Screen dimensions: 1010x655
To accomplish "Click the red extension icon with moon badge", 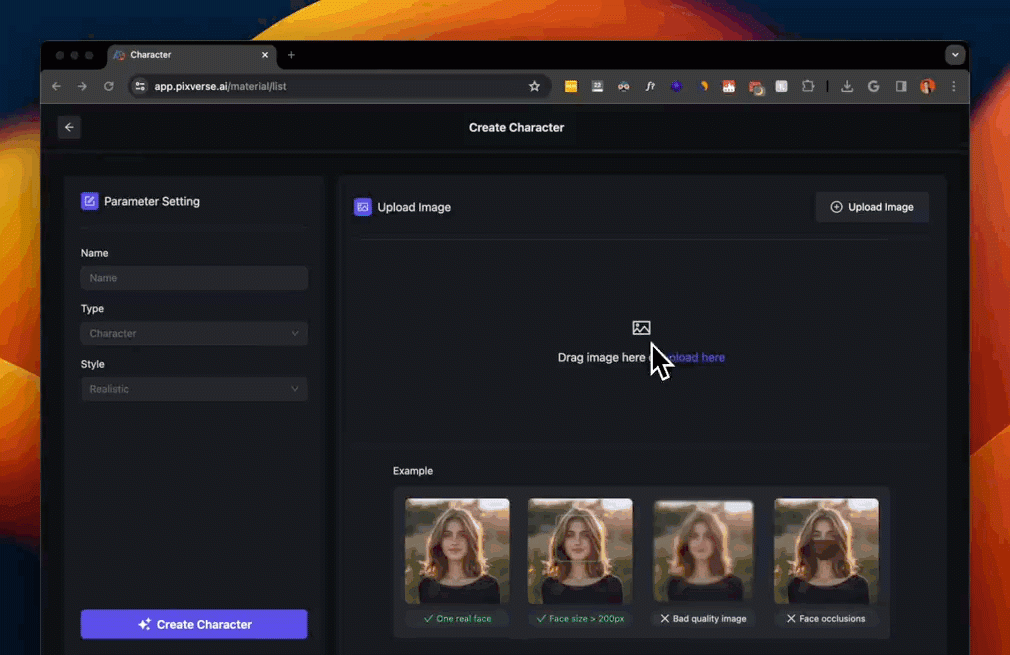I will pyautogui.click(x=756, y=87).
